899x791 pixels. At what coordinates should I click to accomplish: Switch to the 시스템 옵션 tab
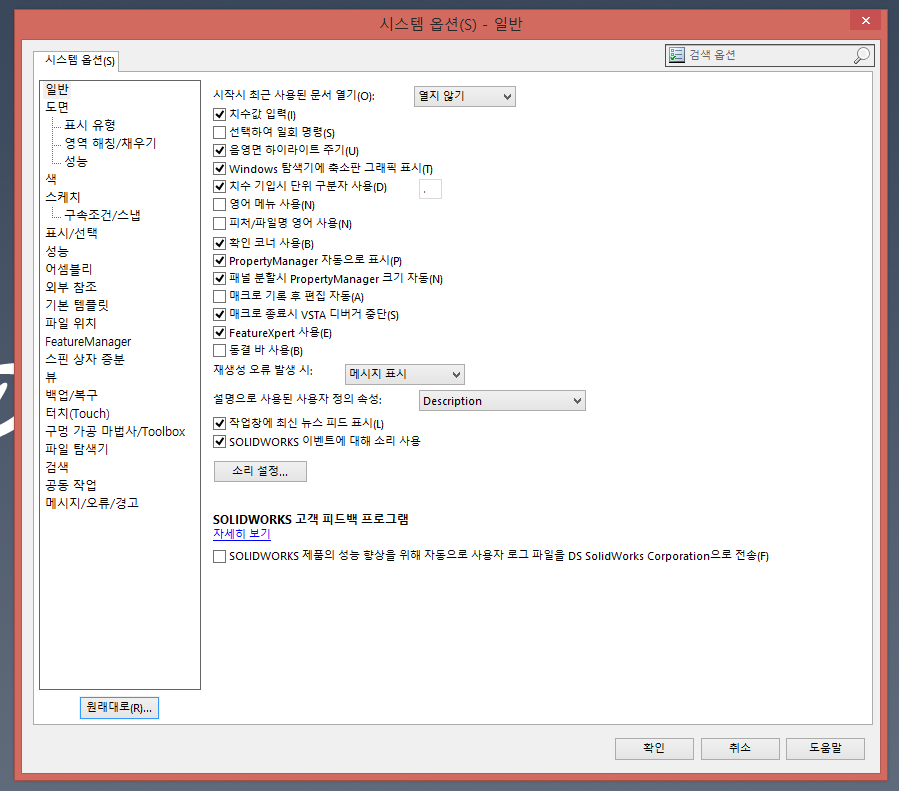point(76,60)
